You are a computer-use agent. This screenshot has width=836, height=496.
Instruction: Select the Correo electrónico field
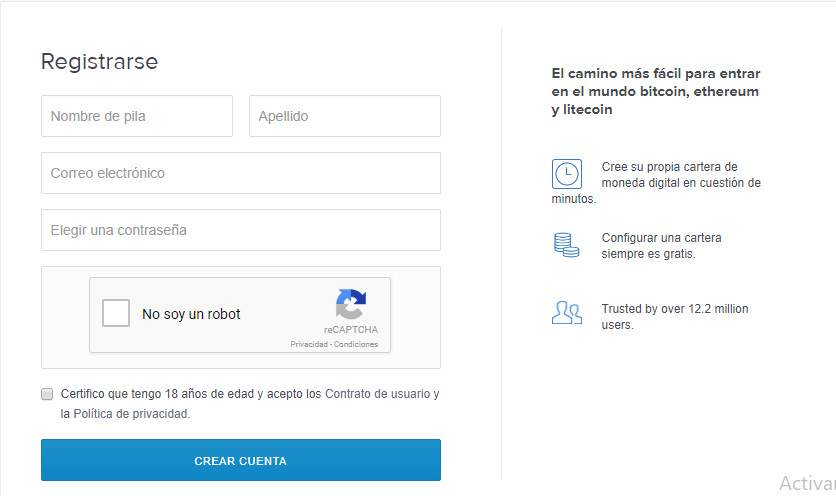pyautogui.click(x=241, y=173)
